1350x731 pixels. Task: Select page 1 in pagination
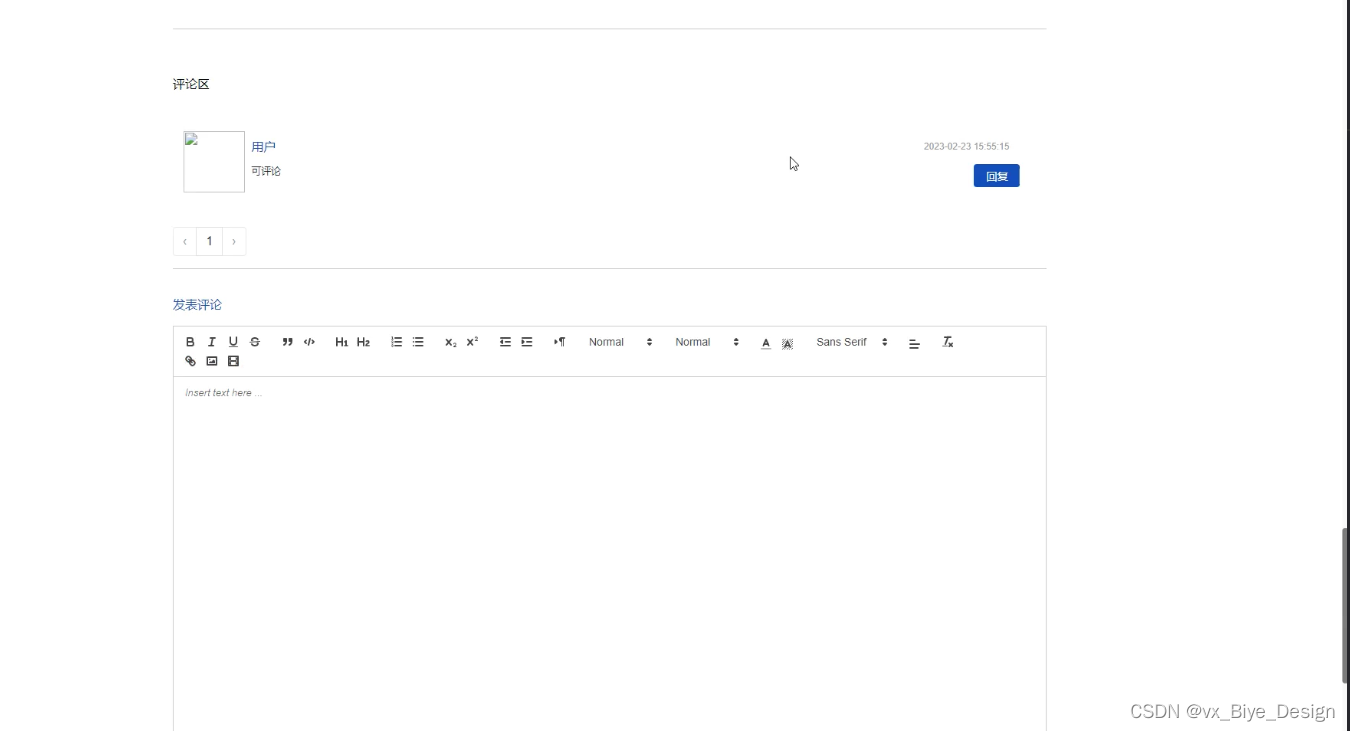pyautogui.click(x=209, y=241)
